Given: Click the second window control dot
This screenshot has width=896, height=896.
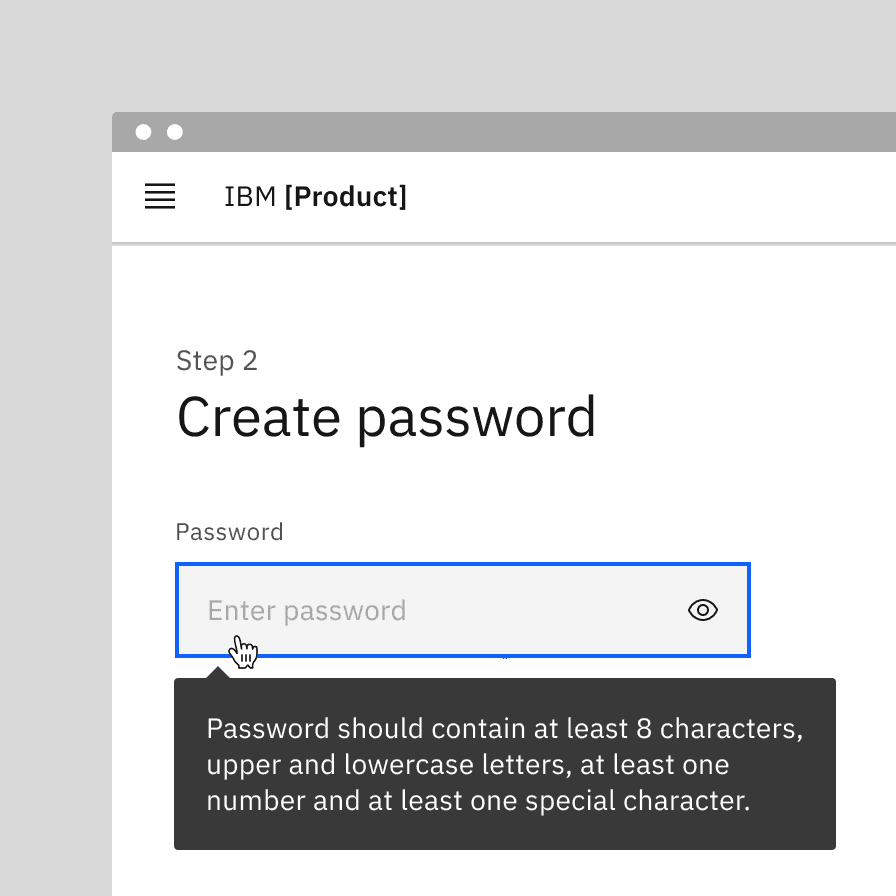Looking at the screenshot, I should point(175,131).
